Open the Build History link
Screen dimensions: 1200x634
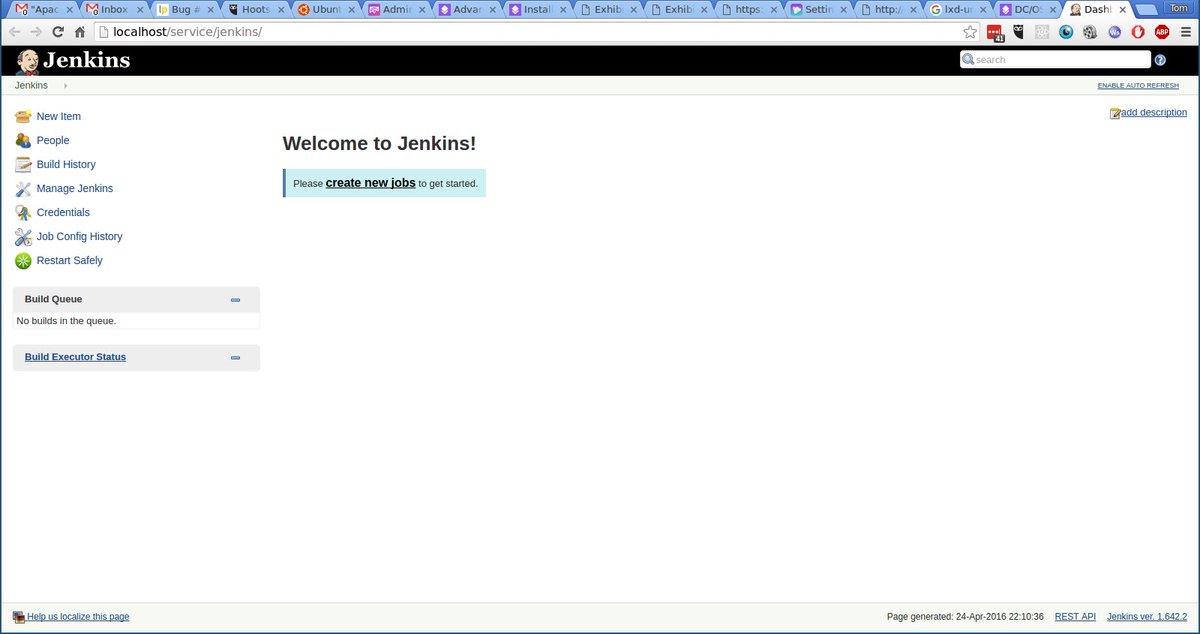tap(66, 165)
